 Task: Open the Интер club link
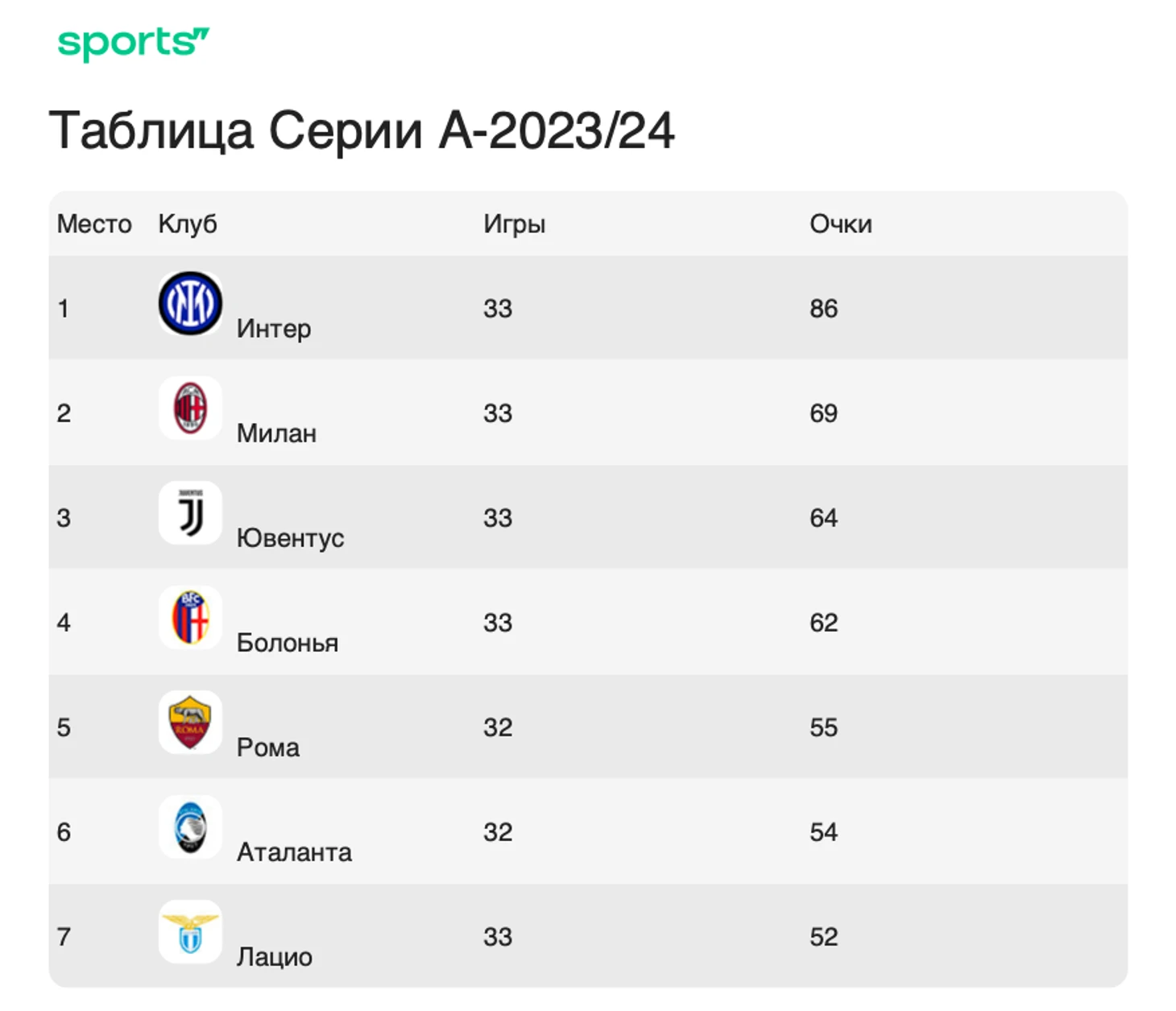274,329
